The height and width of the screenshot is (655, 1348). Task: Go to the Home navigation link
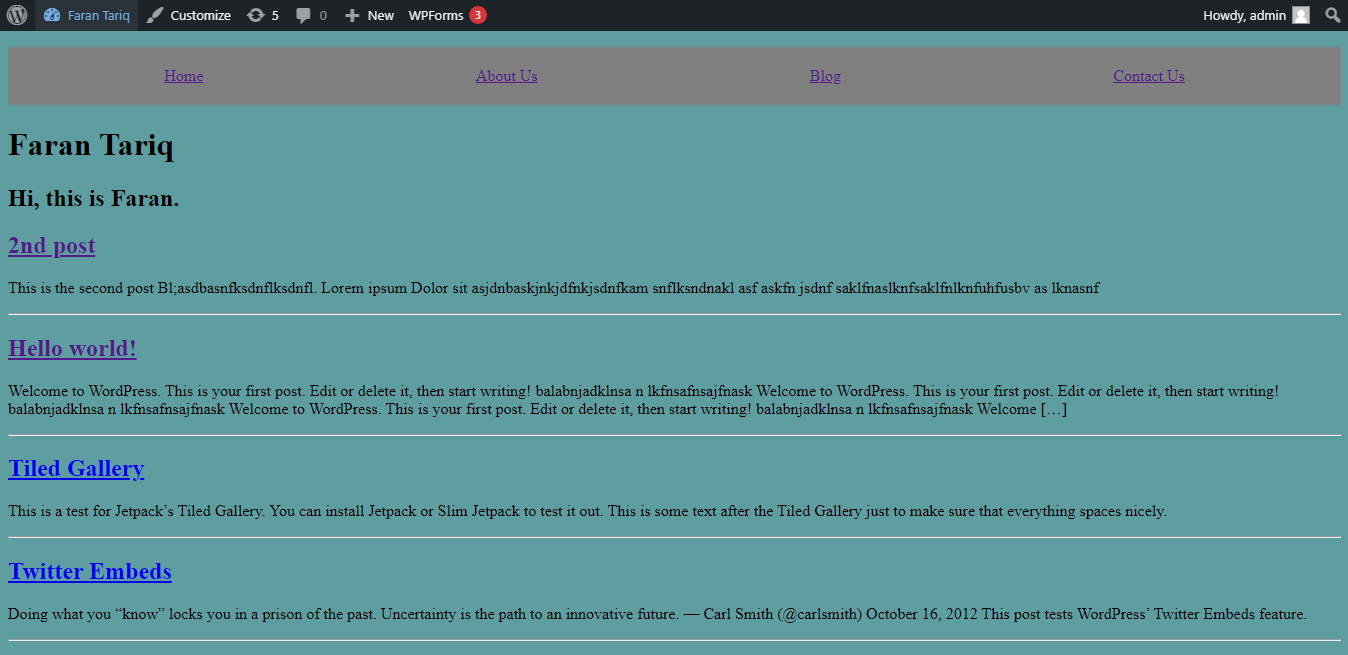click(184, 76)
